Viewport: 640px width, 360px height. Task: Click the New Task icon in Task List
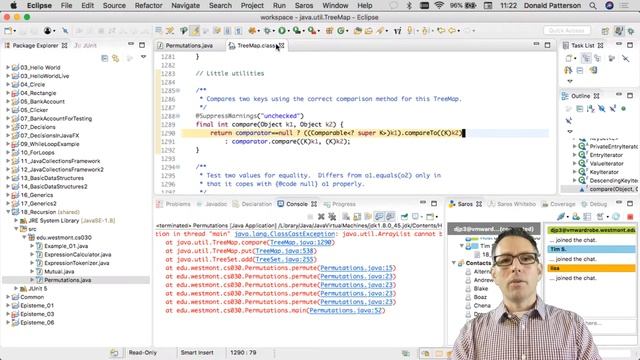pyautogui.click(x=569, y=58)
